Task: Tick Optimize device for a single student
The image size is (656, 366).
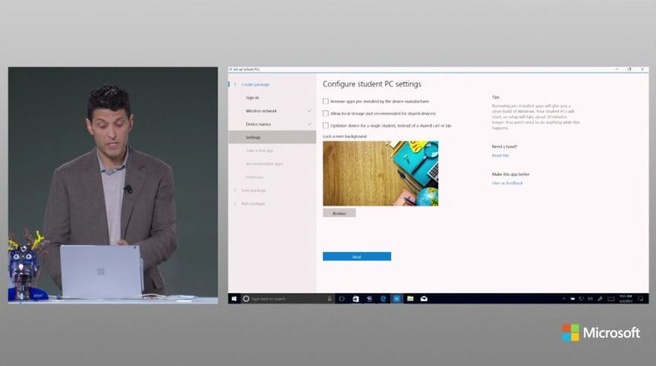Action: point(325,125)
